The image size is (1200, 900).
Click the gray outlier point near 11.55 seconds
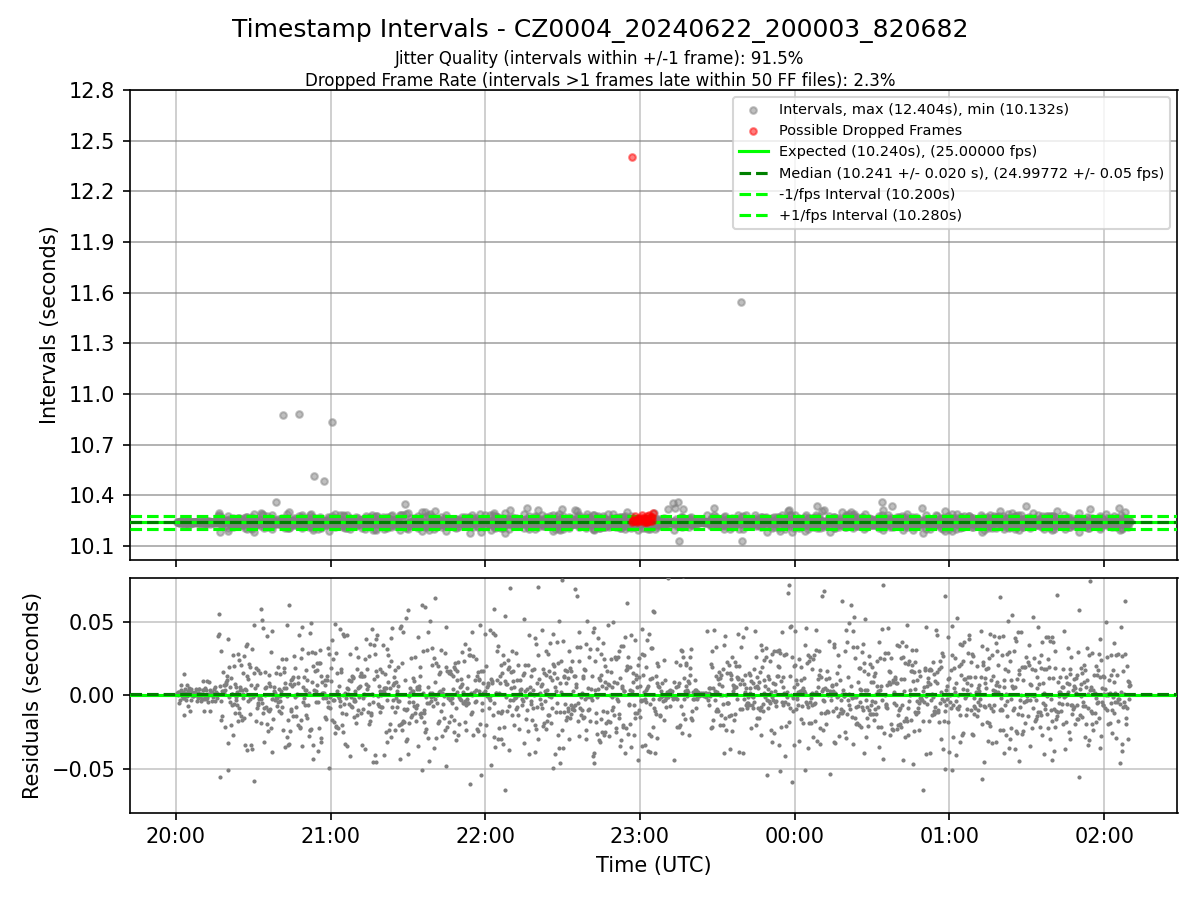(x=741, y=302)
